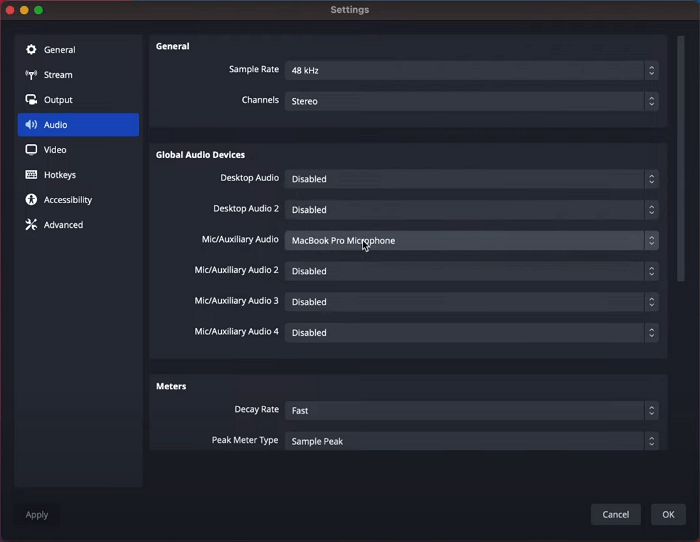Open the Desktop Audio device dropdown

pos(471,180)
